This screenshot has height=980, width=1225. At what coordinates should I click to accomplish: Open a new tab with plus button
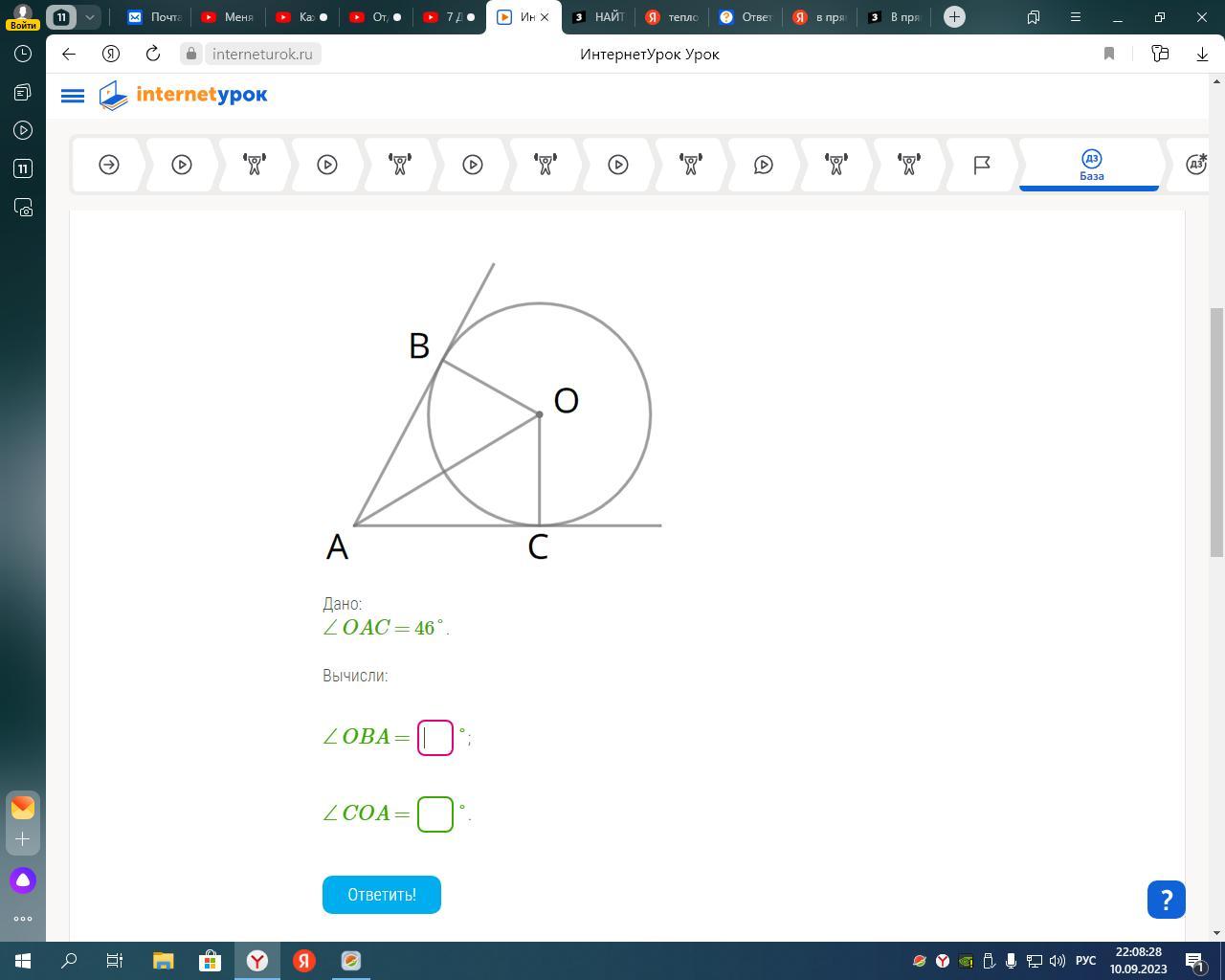[954, 17]
